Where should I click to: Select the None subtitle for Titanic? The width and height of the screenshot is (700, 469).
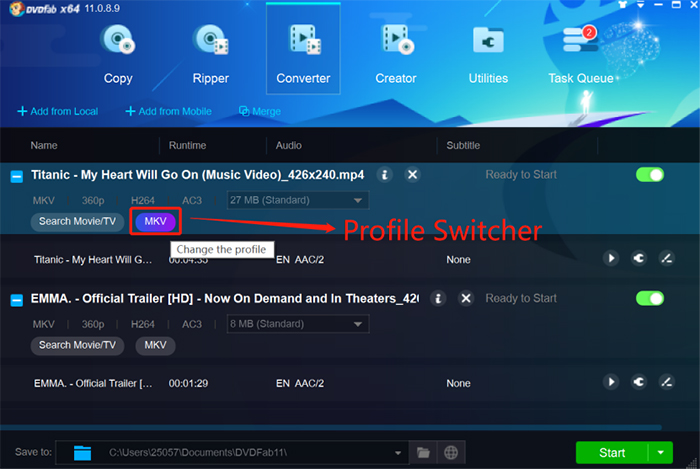coord(458,260)
